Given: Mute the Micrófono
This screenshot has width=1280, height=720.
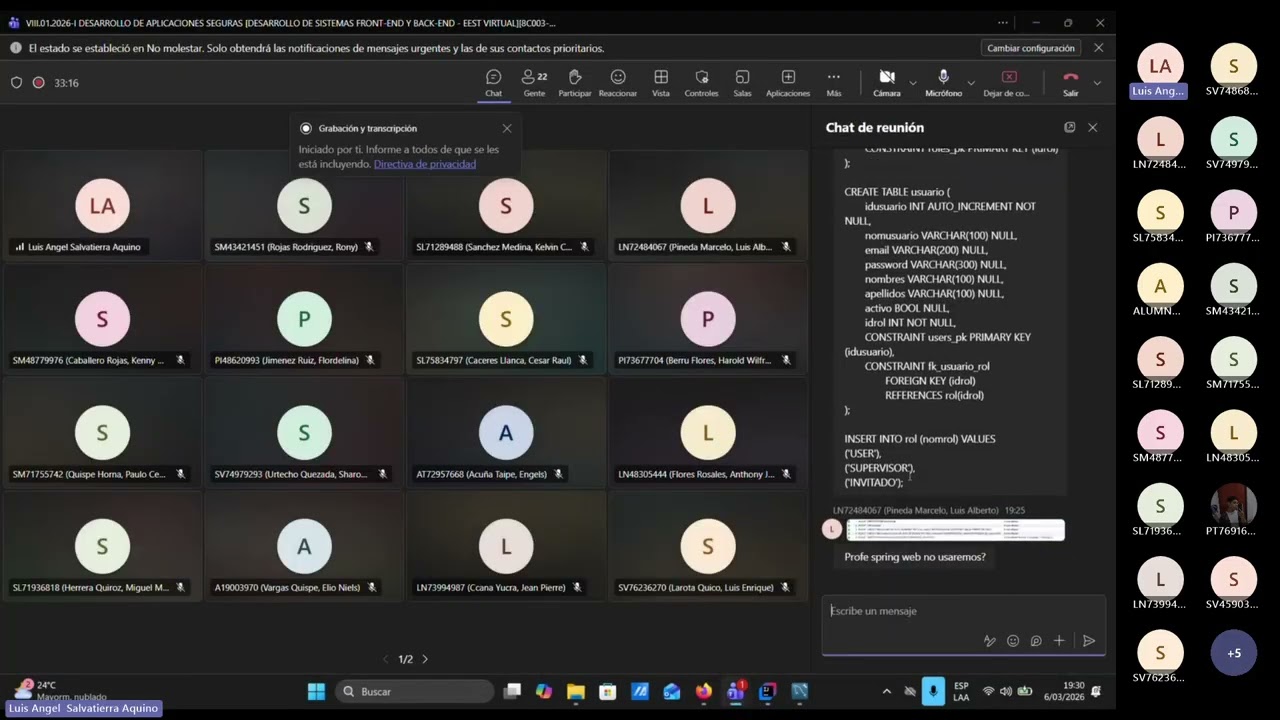Looking at the screenshot, I should point(943,83).
